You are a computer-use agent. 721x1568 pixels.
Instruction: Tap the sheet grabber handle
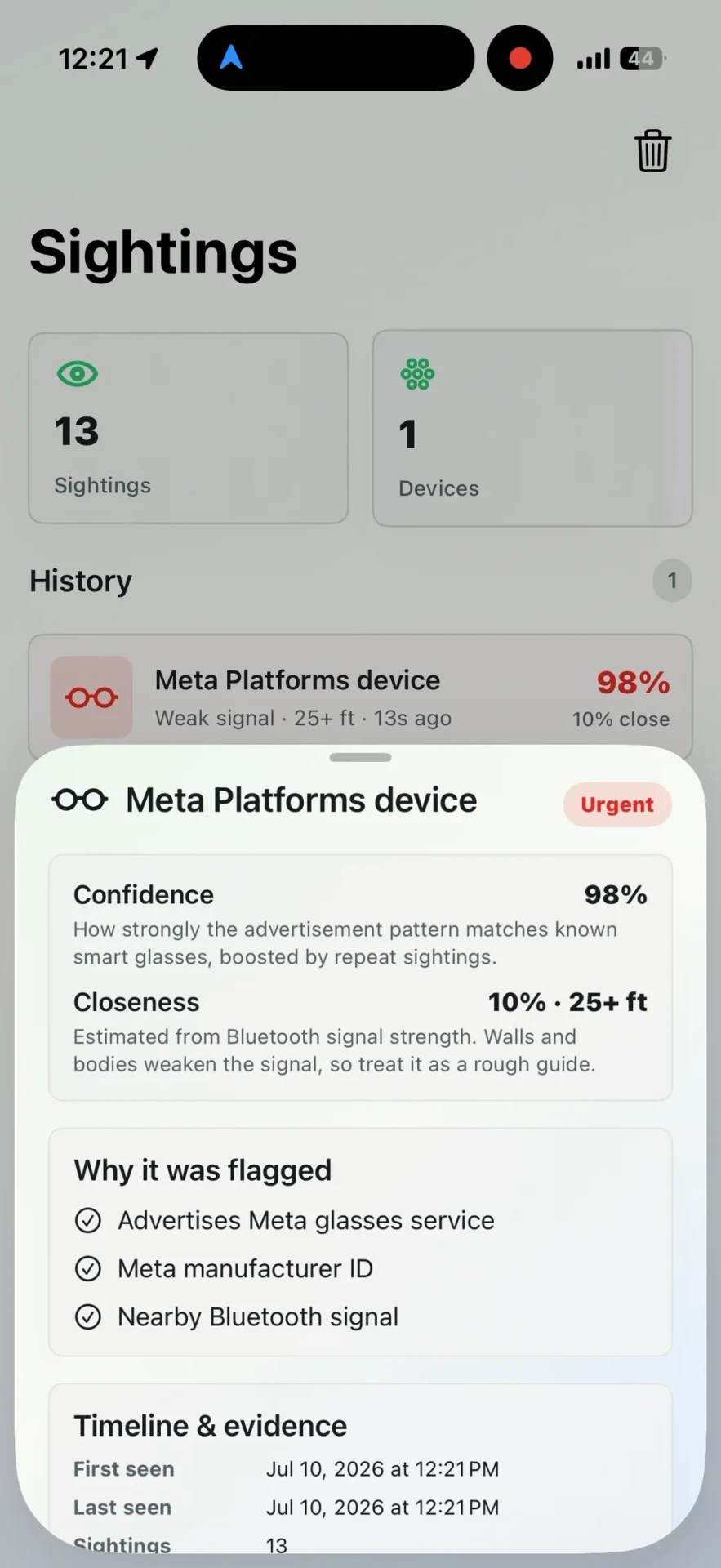tap(360, 757)
